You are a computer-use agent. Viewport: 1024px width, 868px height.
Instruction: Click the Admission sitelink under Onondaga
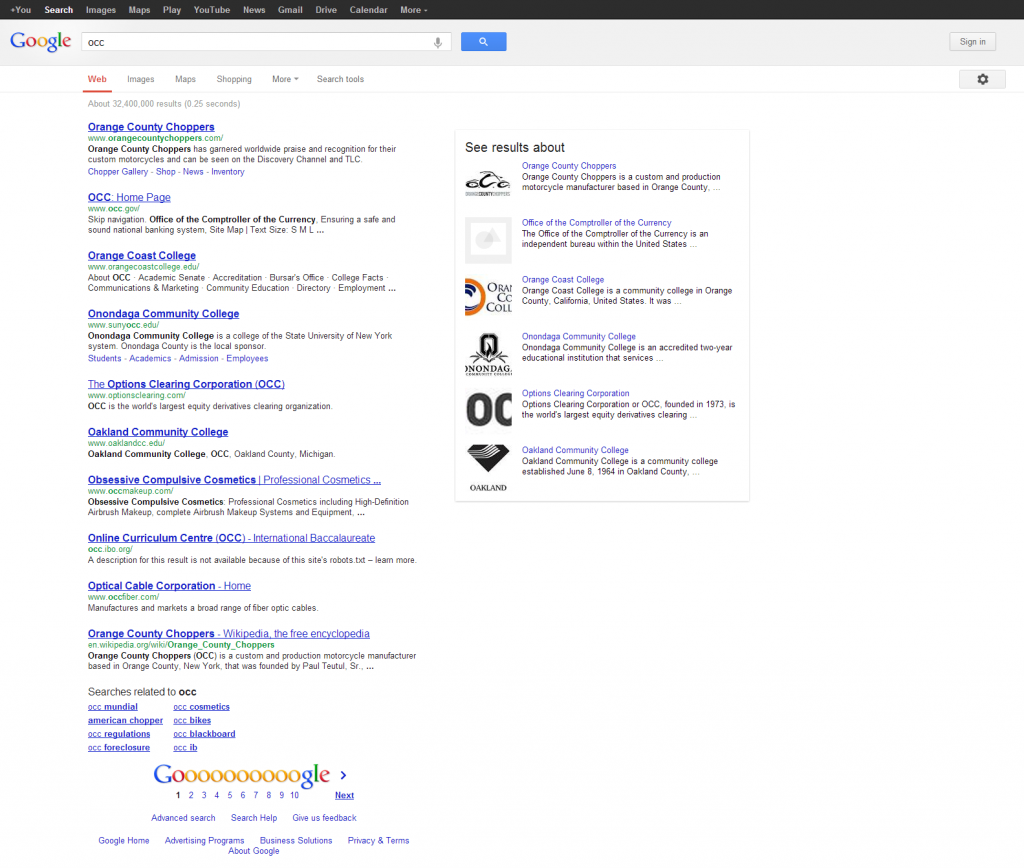[199, 359]
